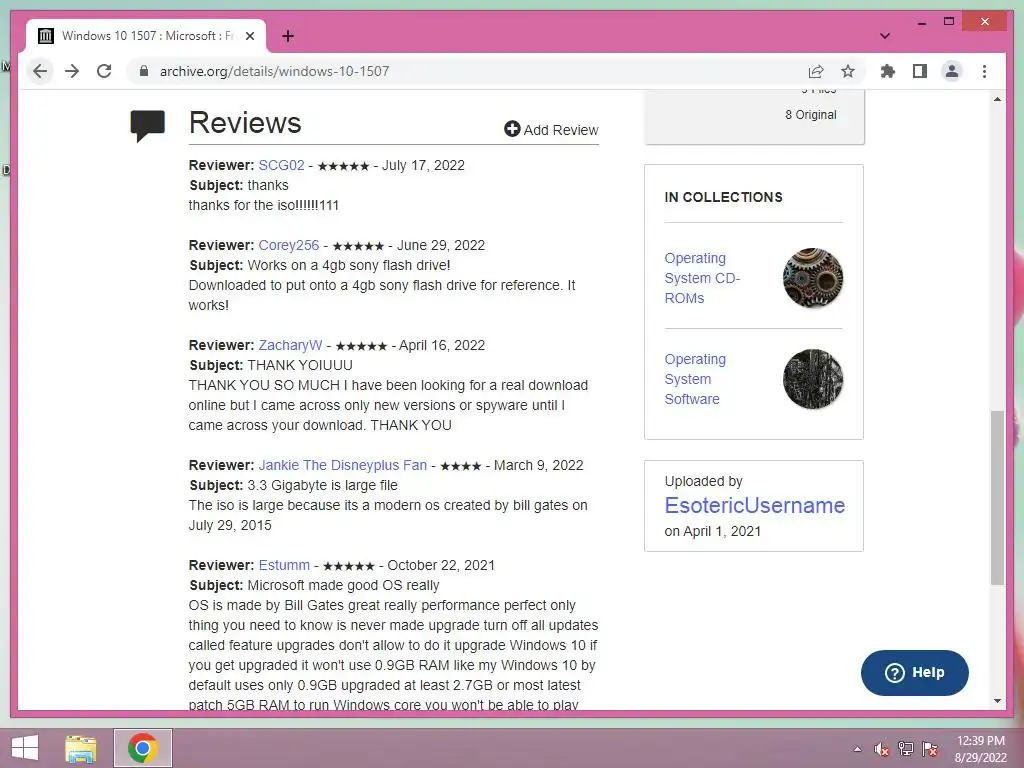Open the Action Center flag icon

930,749
